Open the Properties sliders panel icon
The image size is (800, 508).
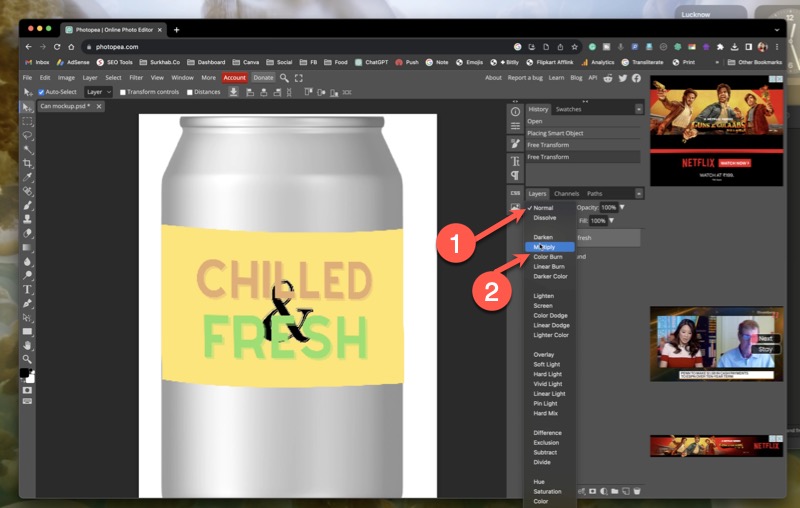coord(515,125)
